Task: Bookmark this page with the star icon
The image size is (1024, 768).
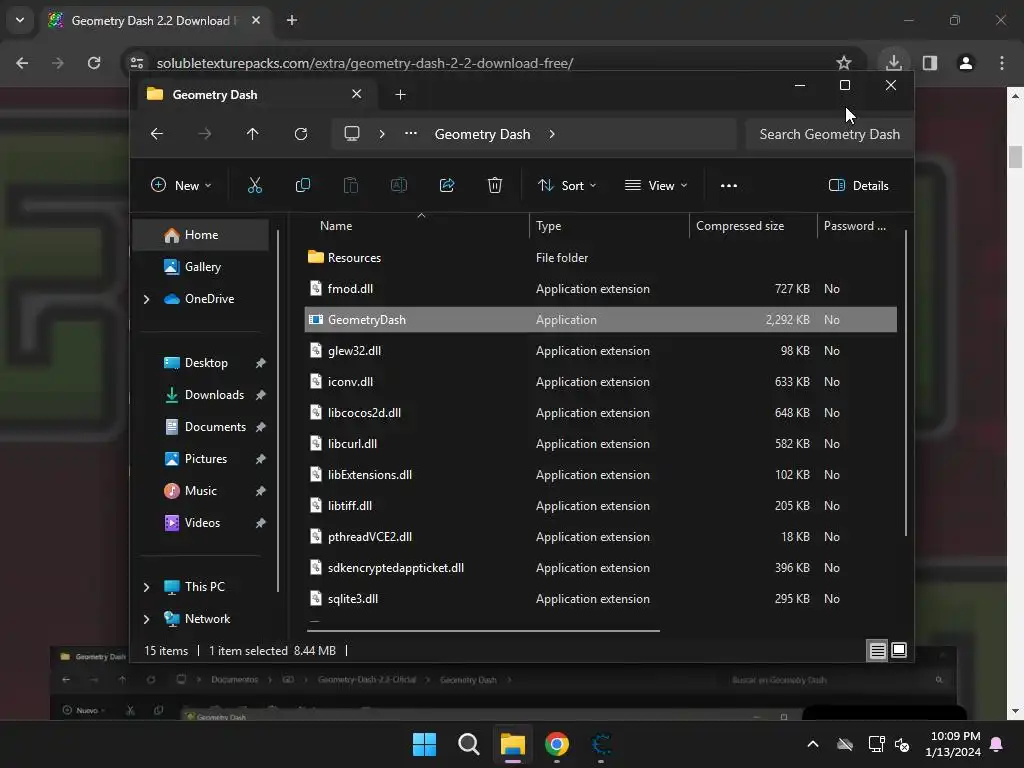Action: (x=844, y=63)
